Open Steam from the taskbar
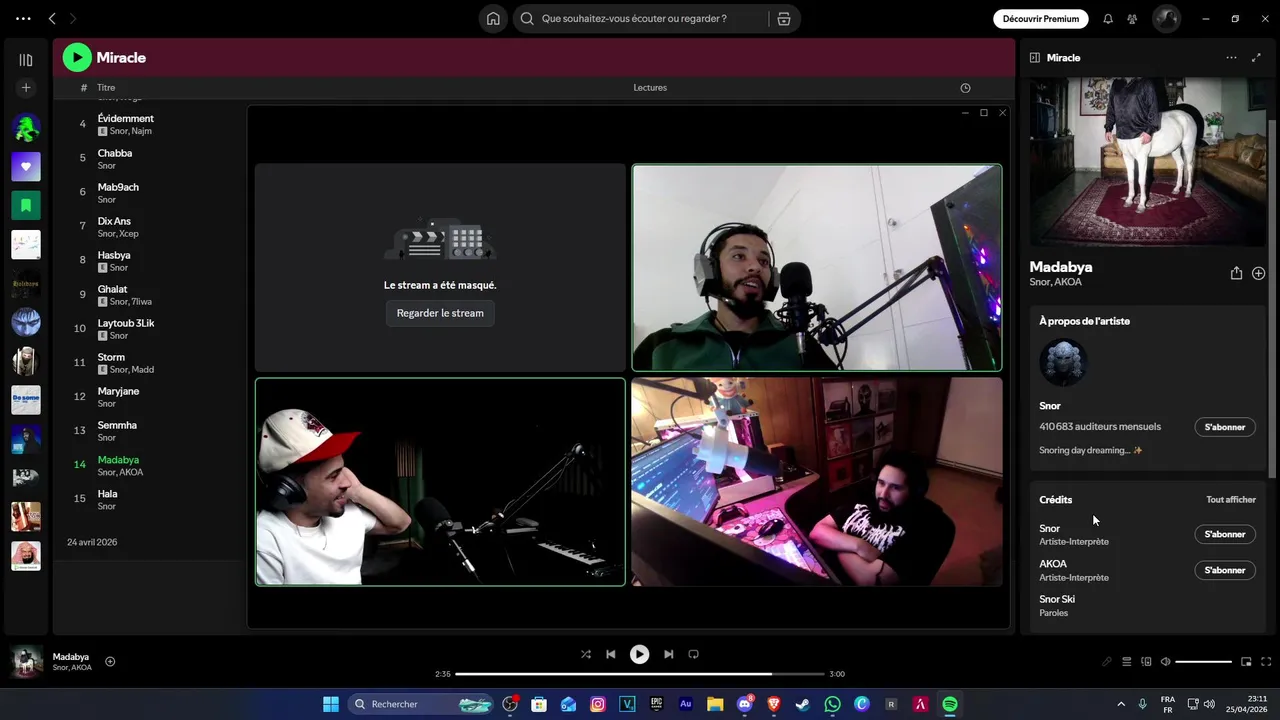Image resolution: width=1280 pixels, height=720 pixels. (803, 704)
